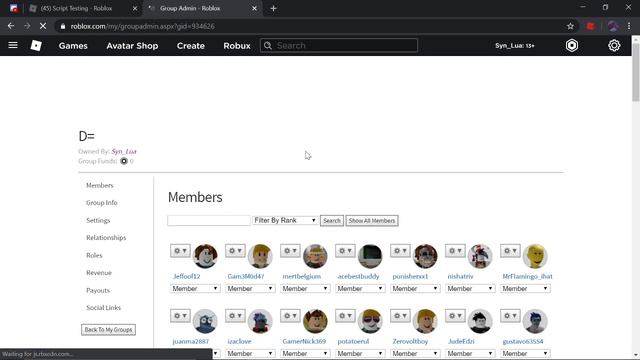Open Social Links in the sidebar
The width and height of the screenshot is (640, 360).
[x=103, y=308]
